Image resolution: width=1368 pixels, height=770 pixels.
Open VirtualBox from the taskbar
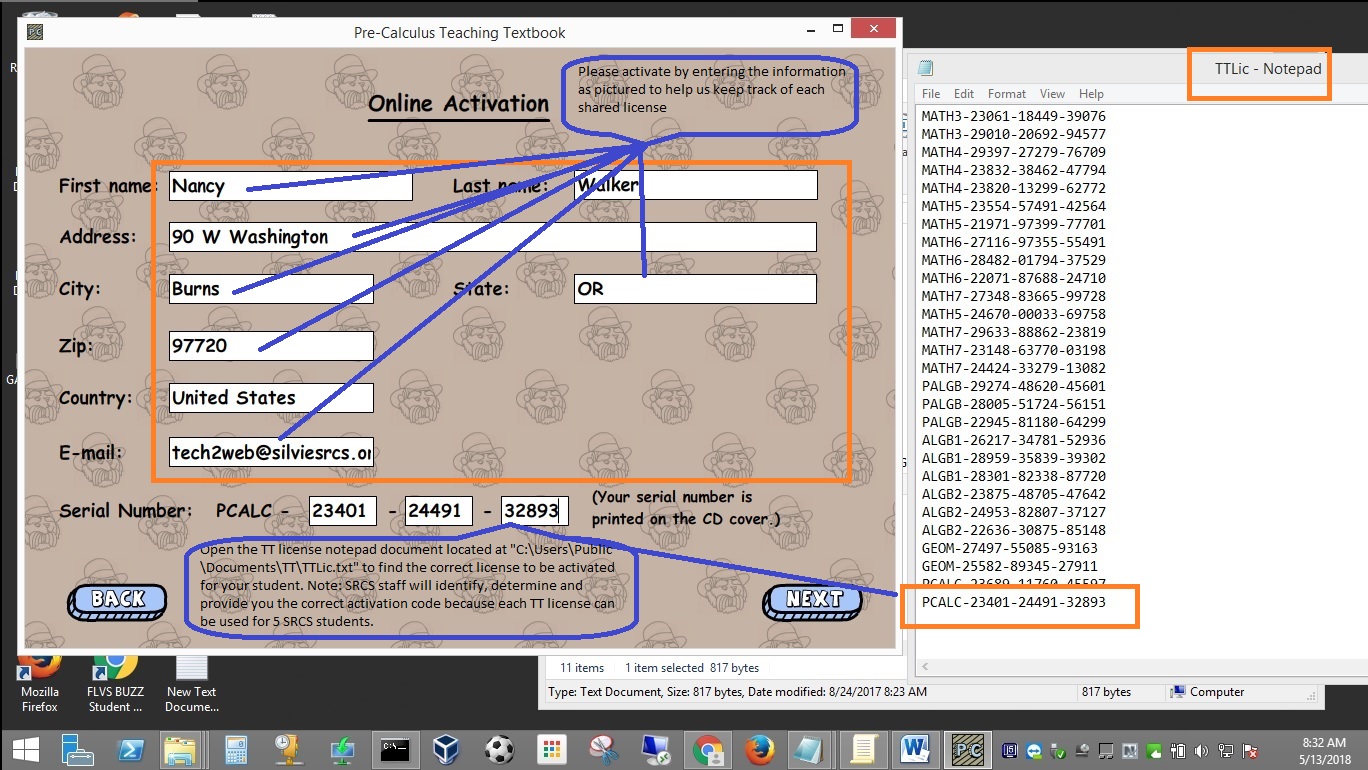[x=446, y=748]
